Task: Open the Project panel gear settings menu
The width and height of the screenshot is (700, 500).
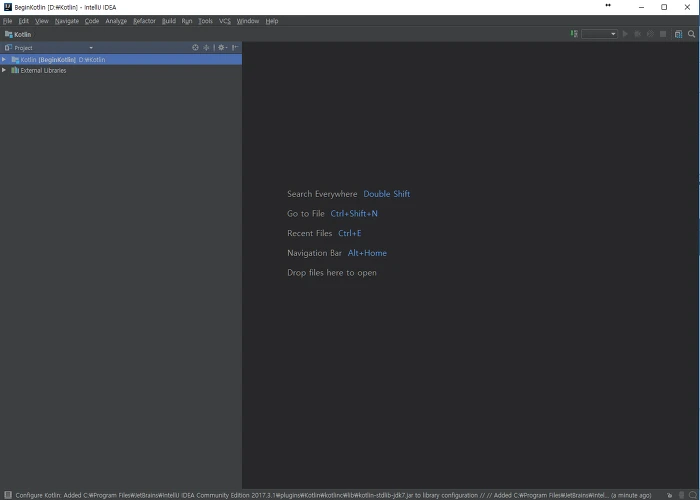Action: 222,47
